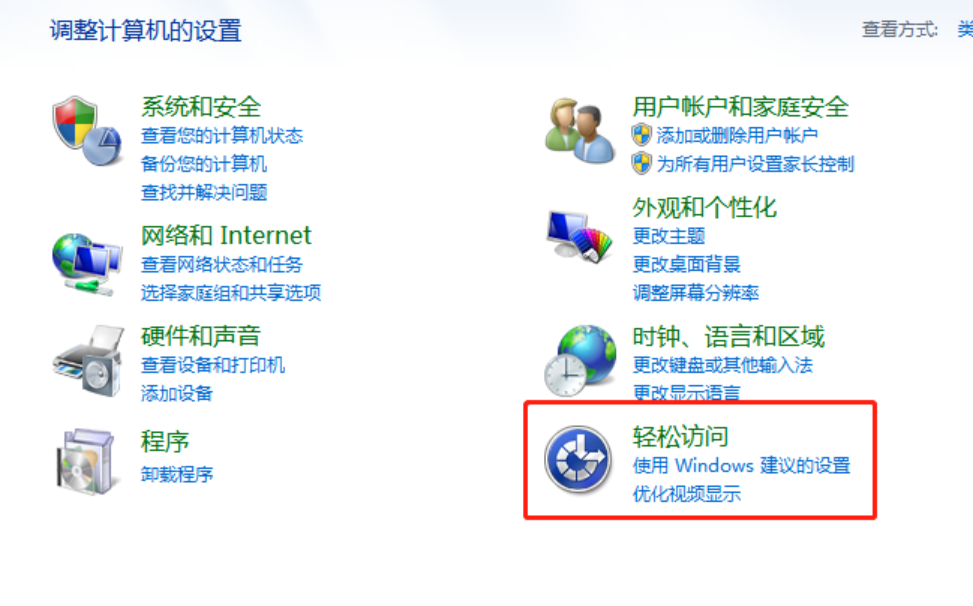Click 添加或删除用户帐户 link
The width and height of the screenshot is (973, 606).
(x=737, y=135)
